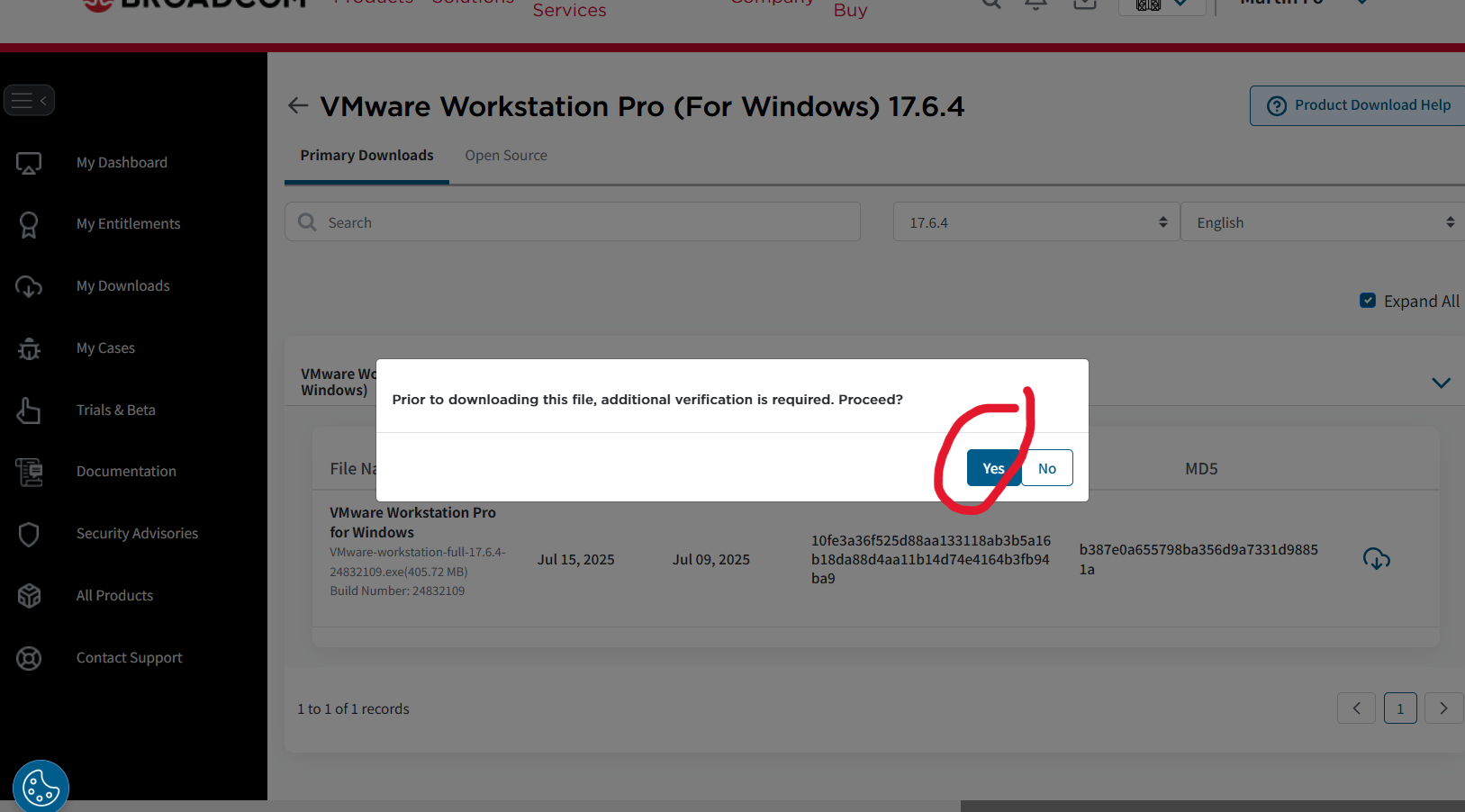
Task: Go to My Entitlements
Action: point(128,224)
